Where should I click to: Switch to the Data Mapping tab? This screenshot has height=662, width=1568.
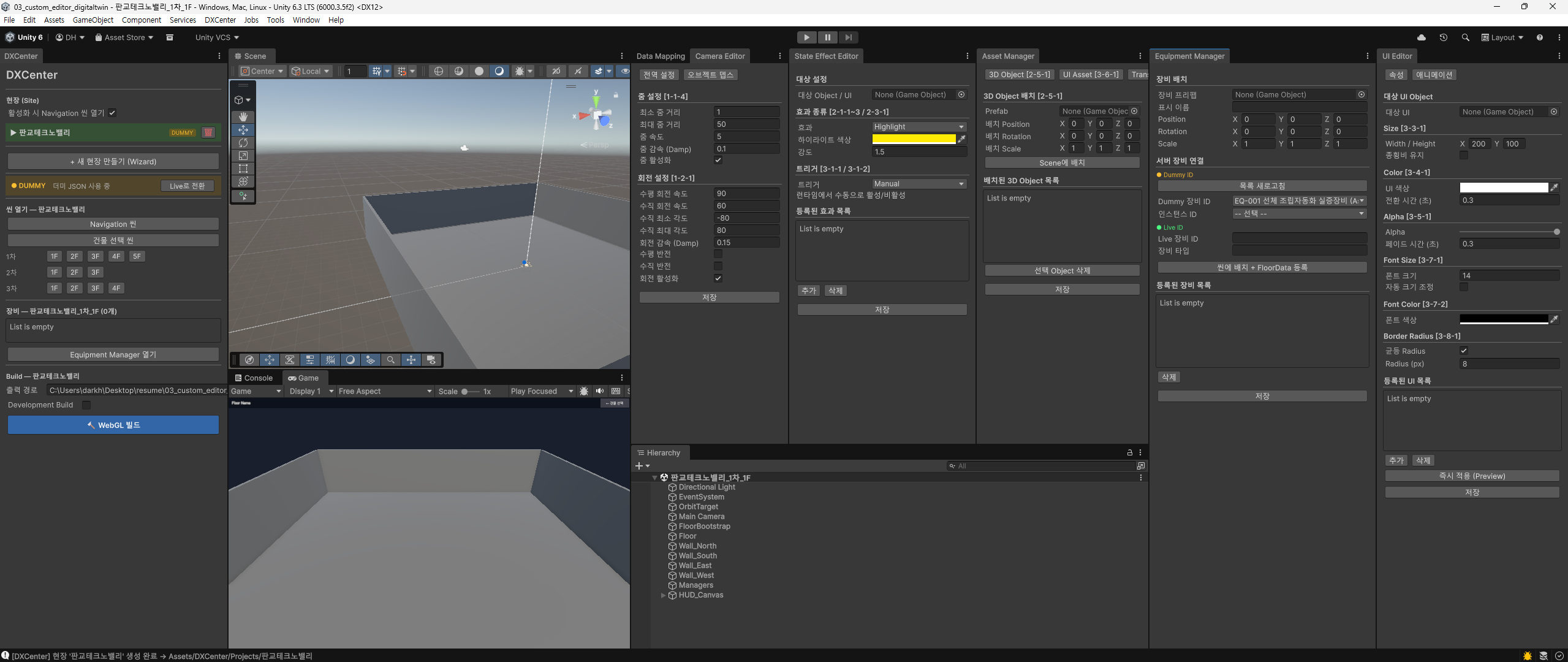(x=660, y=56)
